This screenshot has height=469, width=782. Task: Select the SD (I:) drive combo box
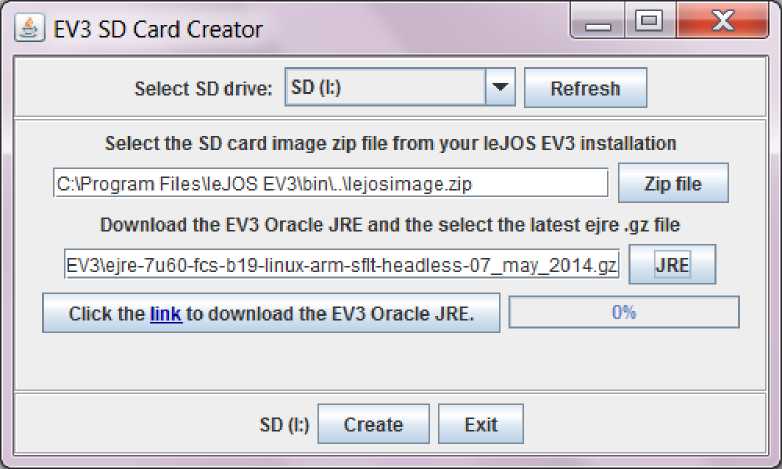(399, 87)
